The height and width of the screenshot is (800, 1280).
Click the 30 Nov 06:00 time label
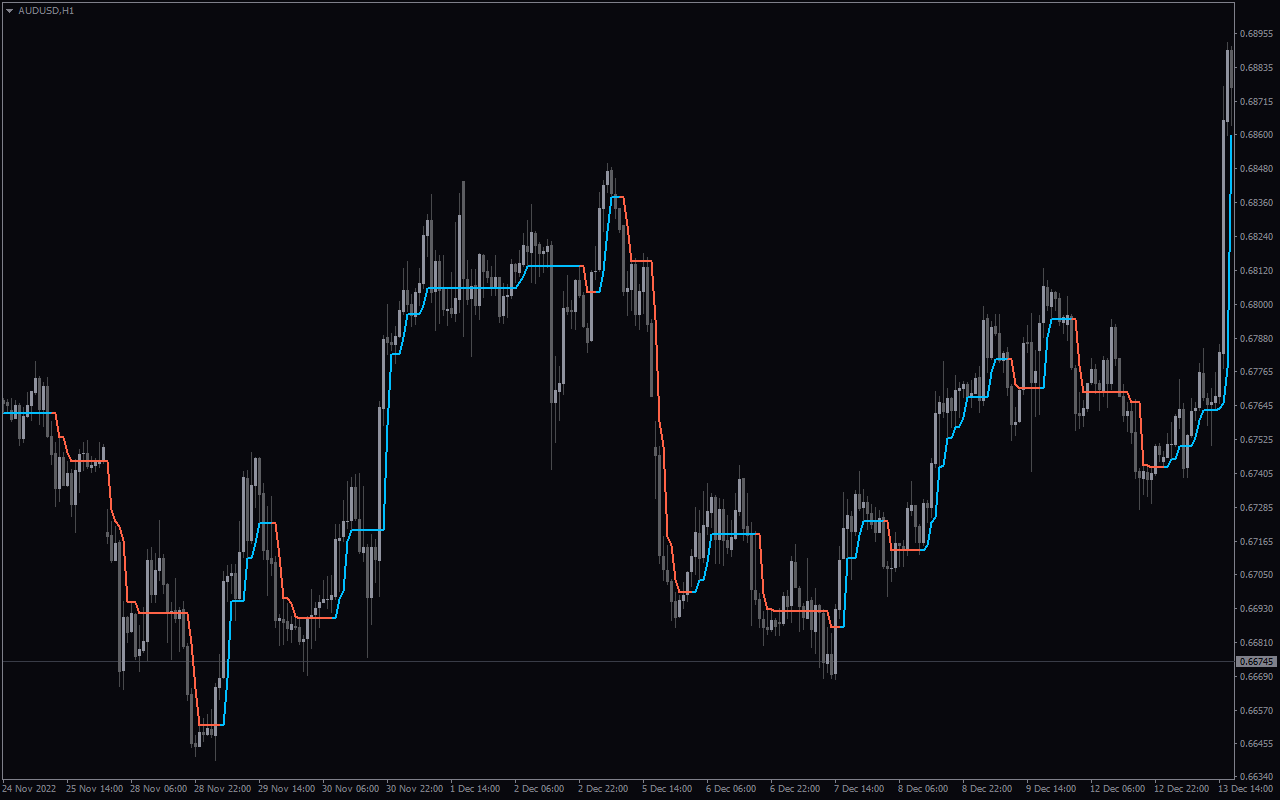(x=351, y=789)
